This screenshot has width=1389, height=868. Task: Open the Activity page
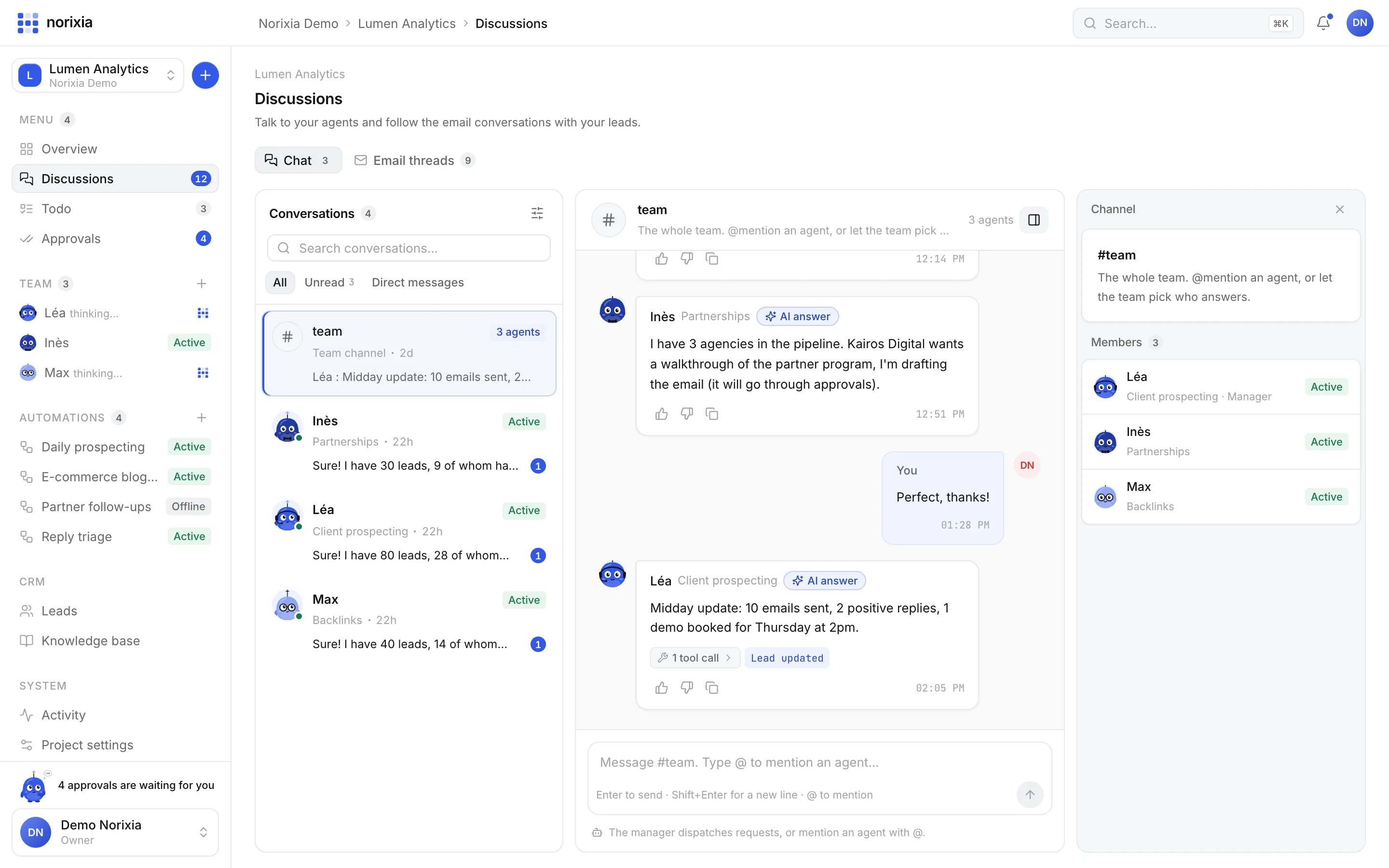[x=115, y=715]
